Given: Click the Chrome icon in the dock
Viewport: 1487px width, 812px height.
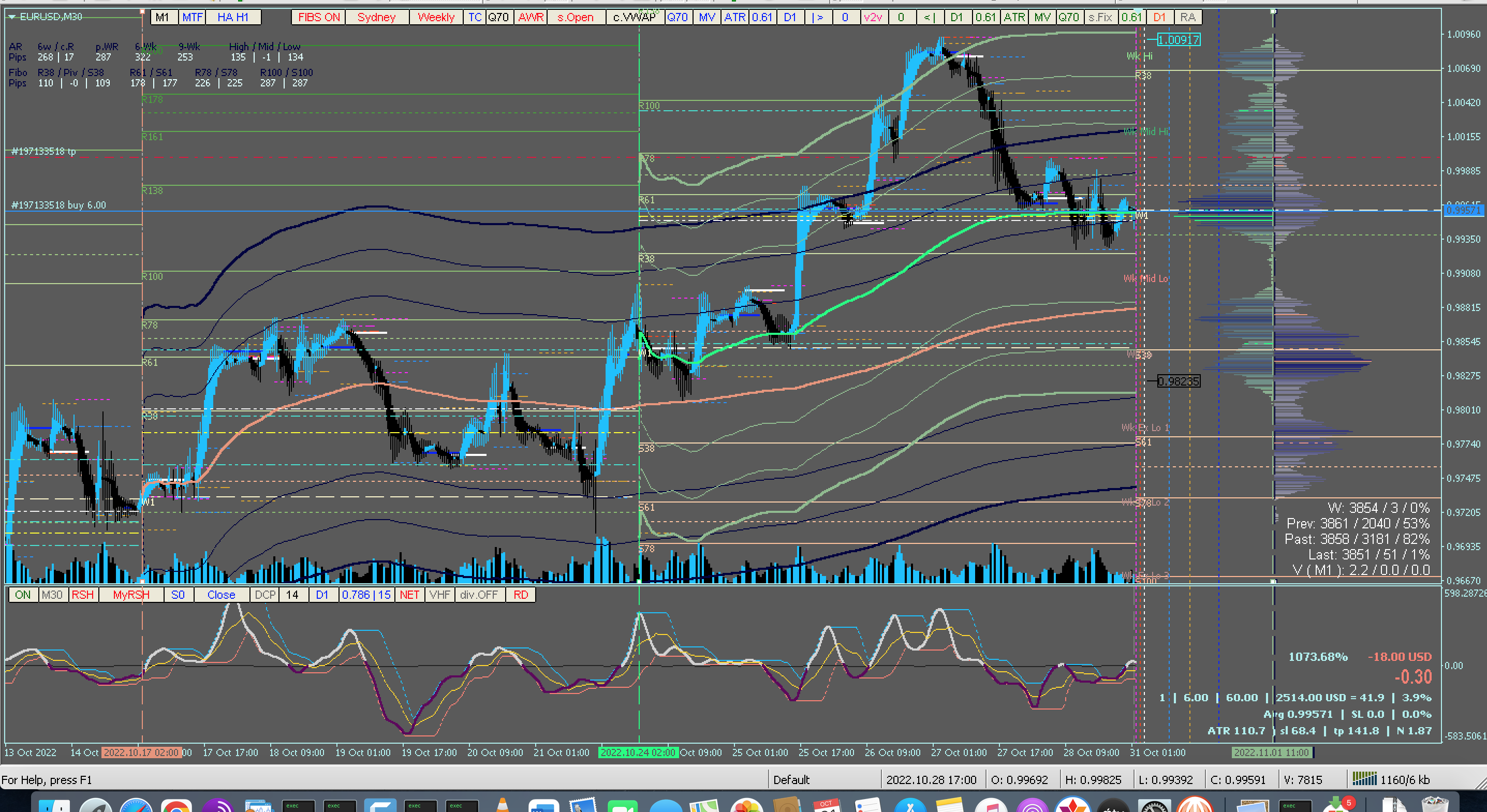Looking at the screenshot, I should click(x=176, y=807).
